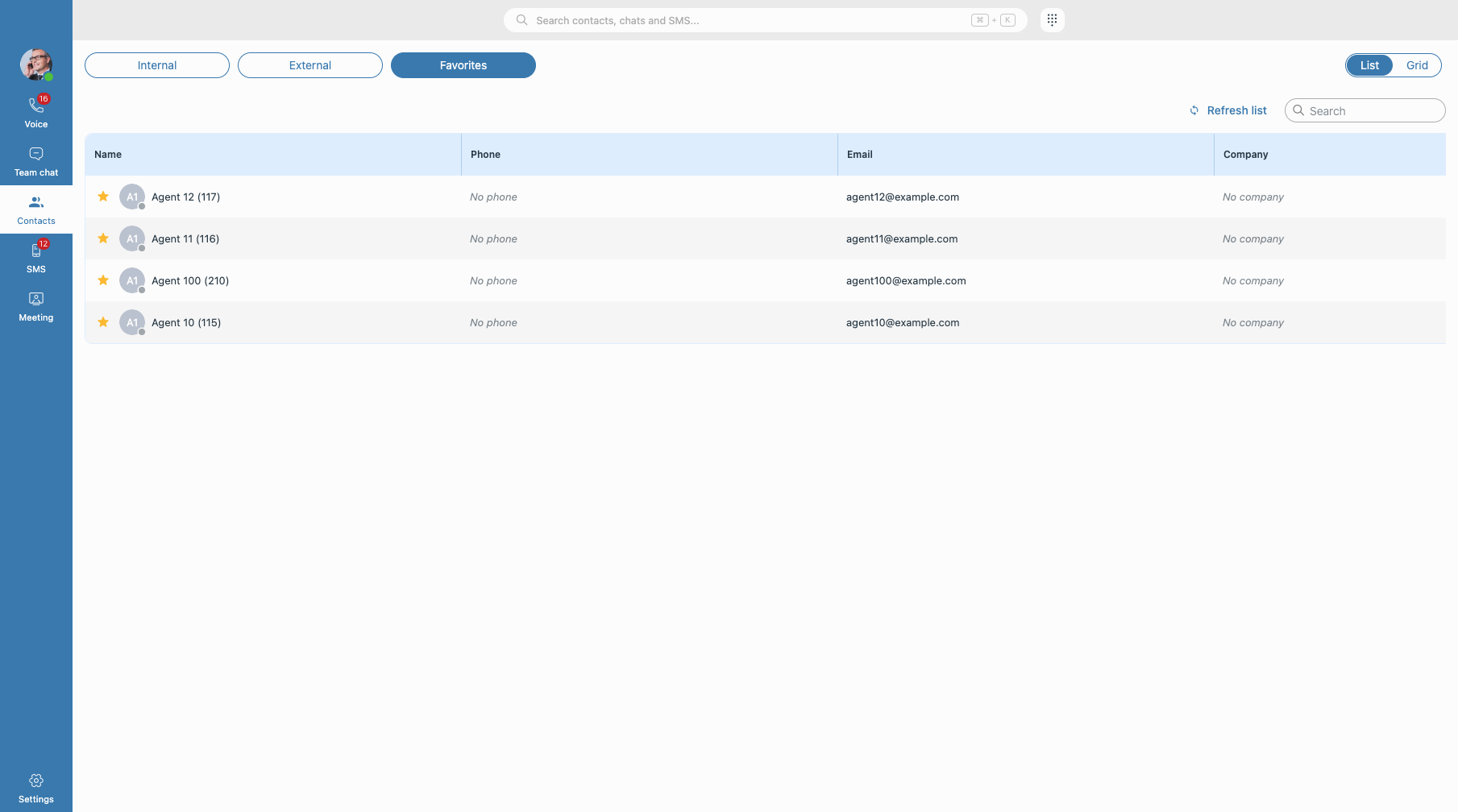Click the Name column header

tap(273, 155)
